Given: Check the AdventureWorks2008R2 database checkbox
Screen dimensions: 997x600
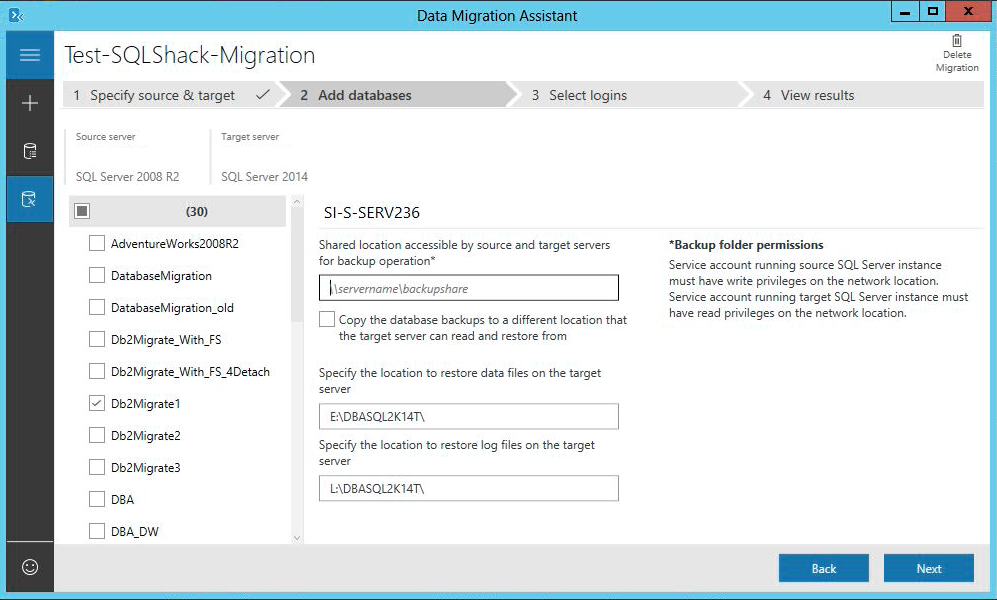Looking at the screenshot, I should tap(97, 244).
